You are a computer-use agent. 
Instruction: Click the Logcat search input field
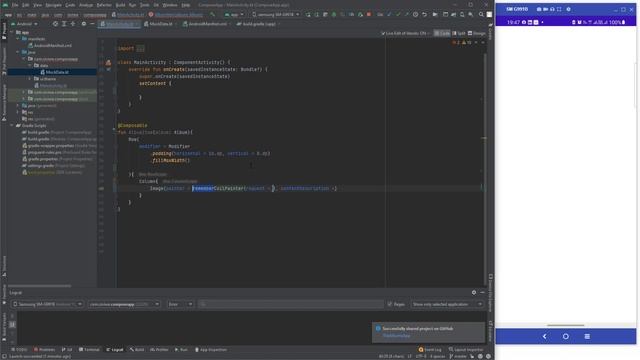click(x=291, y=304)
